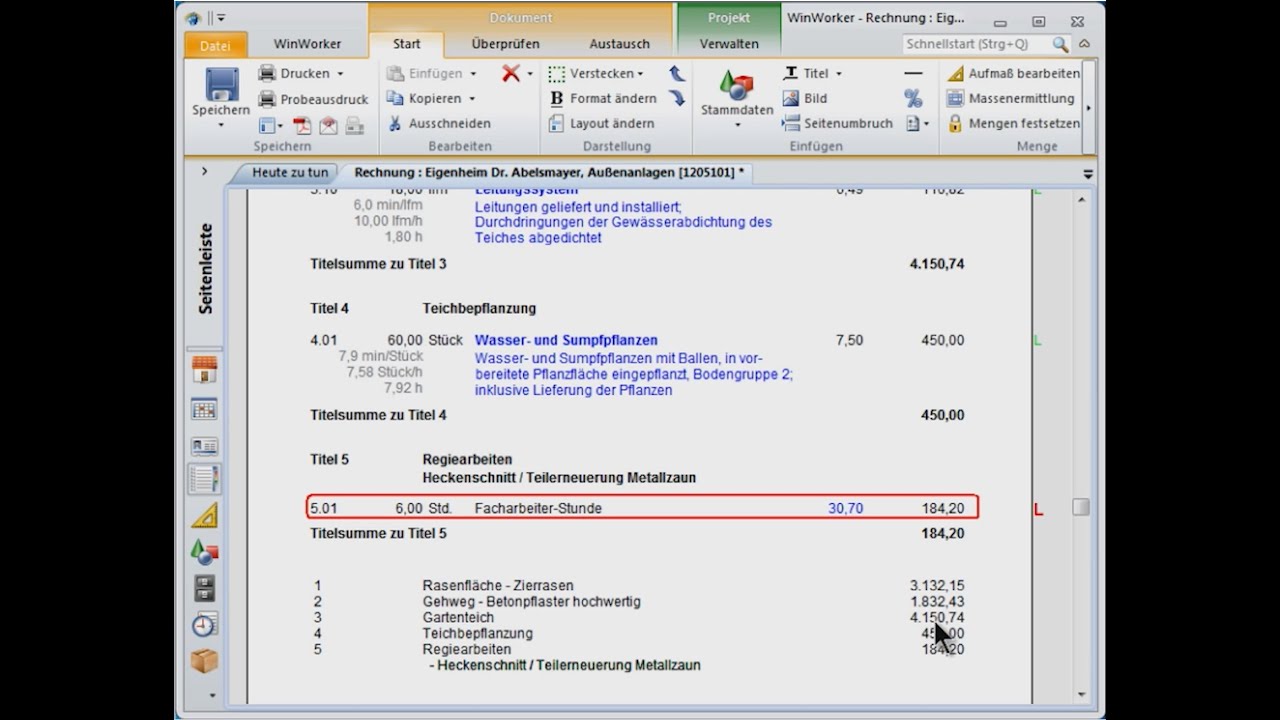This screenshot has width=1280, height=720.
Task: Open the Verwalten tab under Projekt
Action: pyautogui.click(x=729, y=44)
